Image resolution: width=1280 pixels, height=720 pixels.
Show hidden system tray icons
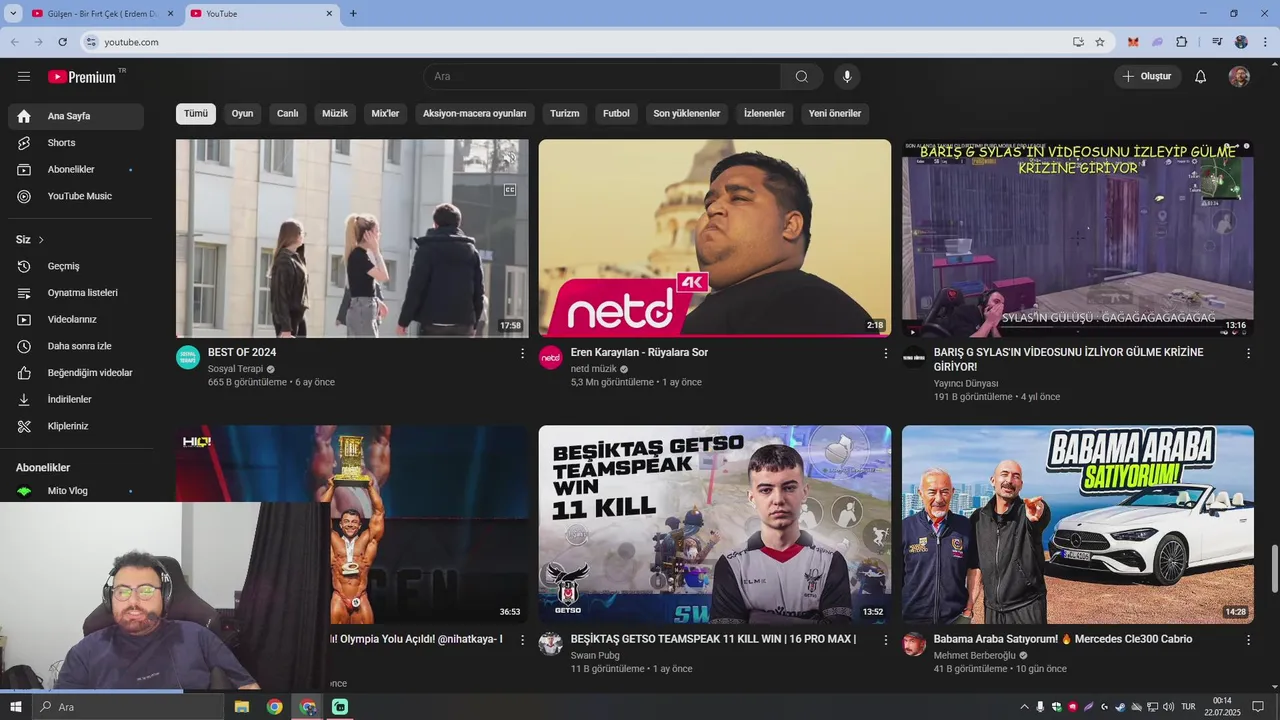(1025, 707)
